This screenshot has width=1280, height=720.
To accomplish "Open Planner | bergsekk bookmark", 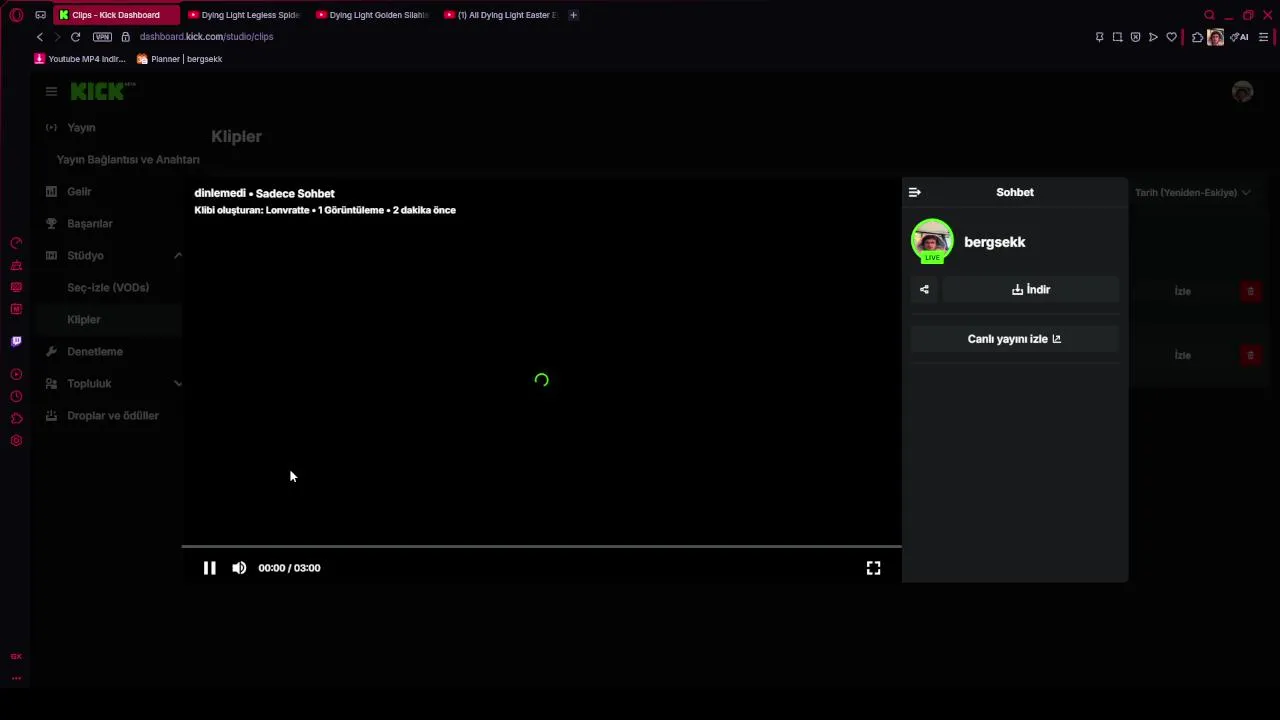I will pyautogui.click(x=180, y=59).
